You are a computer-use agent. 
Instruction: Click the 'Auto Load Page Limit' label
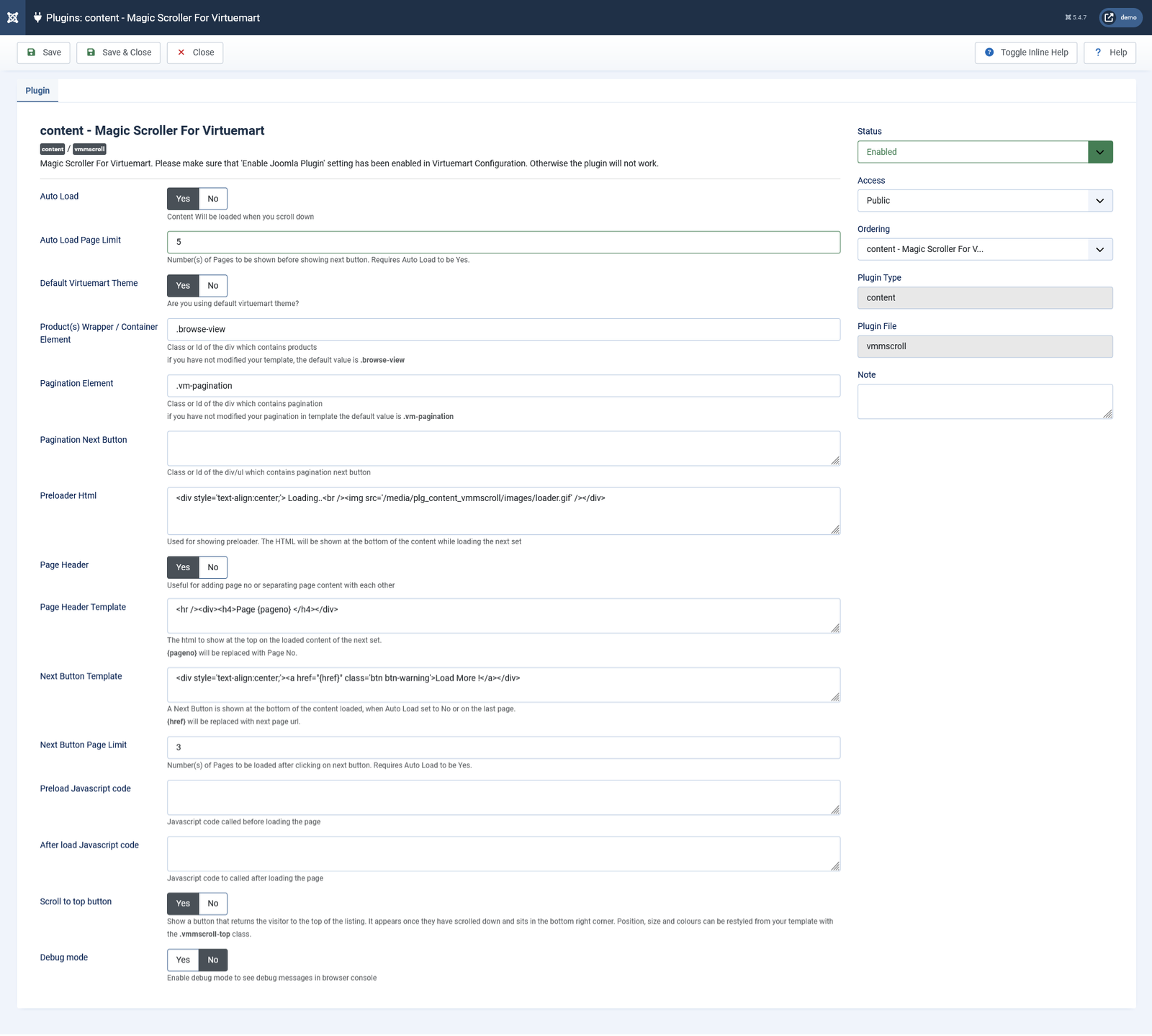pyautogui.click(x=81, y=240)
